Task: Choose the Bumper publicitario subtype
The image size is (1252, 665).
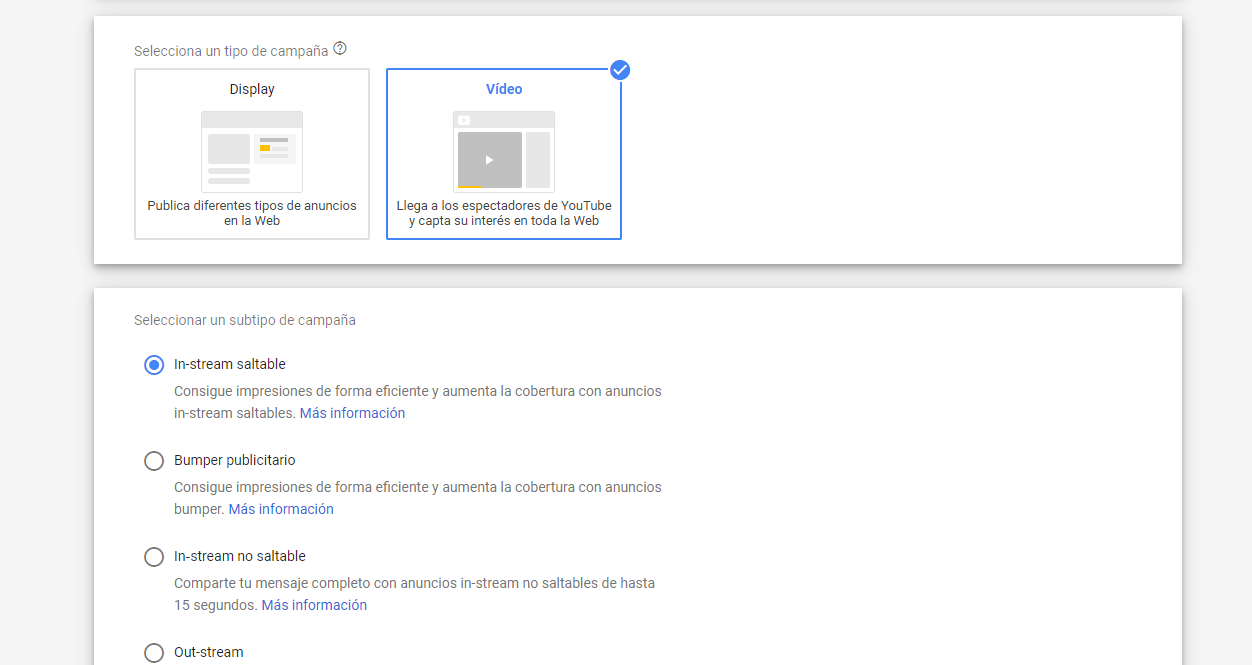Action: click(x=153, y=460)
